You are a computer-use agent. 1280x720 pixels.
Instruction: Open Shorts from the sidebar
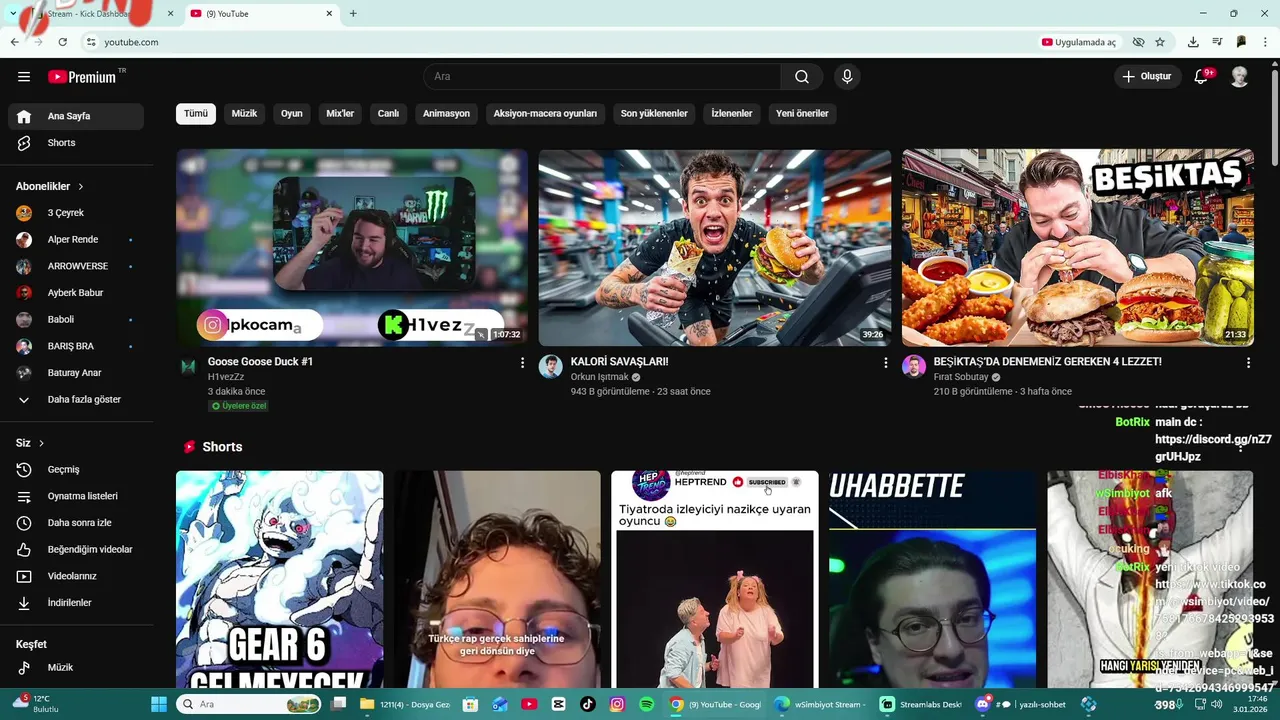click(76, 143)
